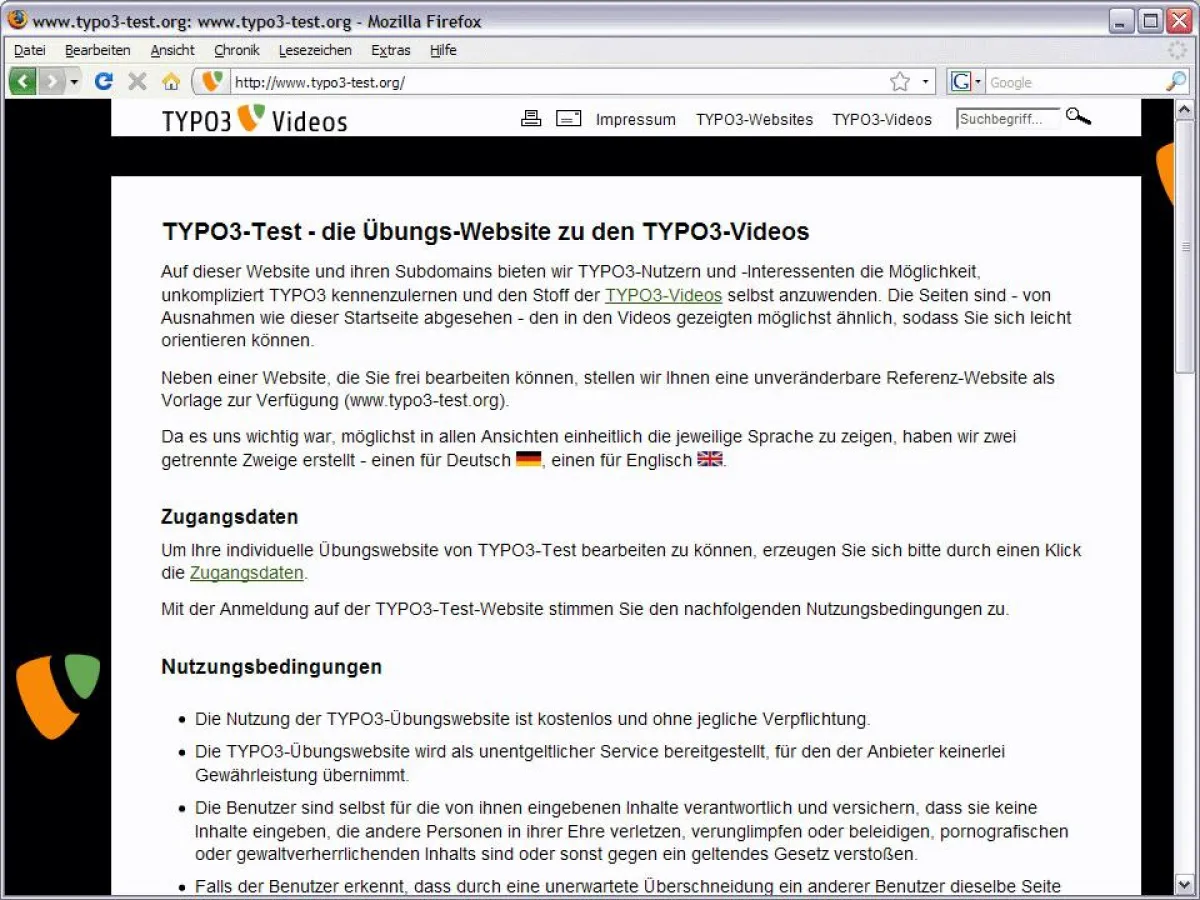1200x900 pixels.
Task: Bookmark the page via the star icon
Action: point(902,81)
